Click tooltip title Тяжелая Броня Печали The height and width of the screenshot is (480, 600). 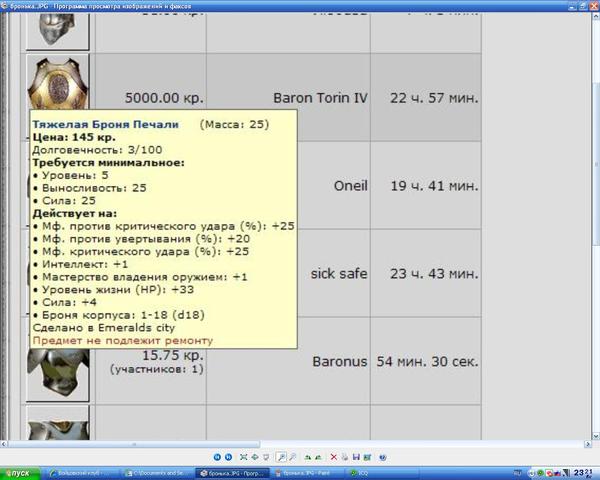click(106, 124)
